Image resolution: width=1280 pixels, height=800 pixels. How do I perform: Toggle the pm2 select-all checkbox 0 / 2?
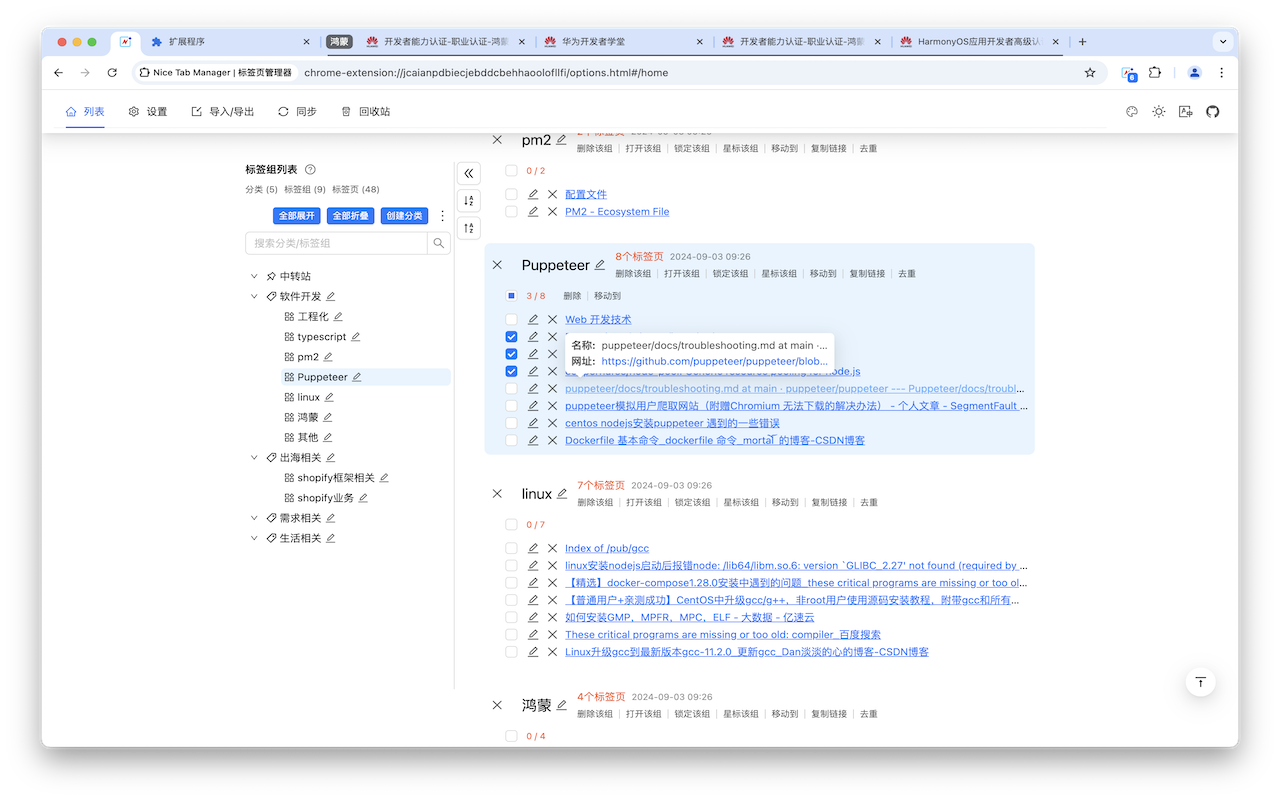pyautogui.click(x=511, y=171)
